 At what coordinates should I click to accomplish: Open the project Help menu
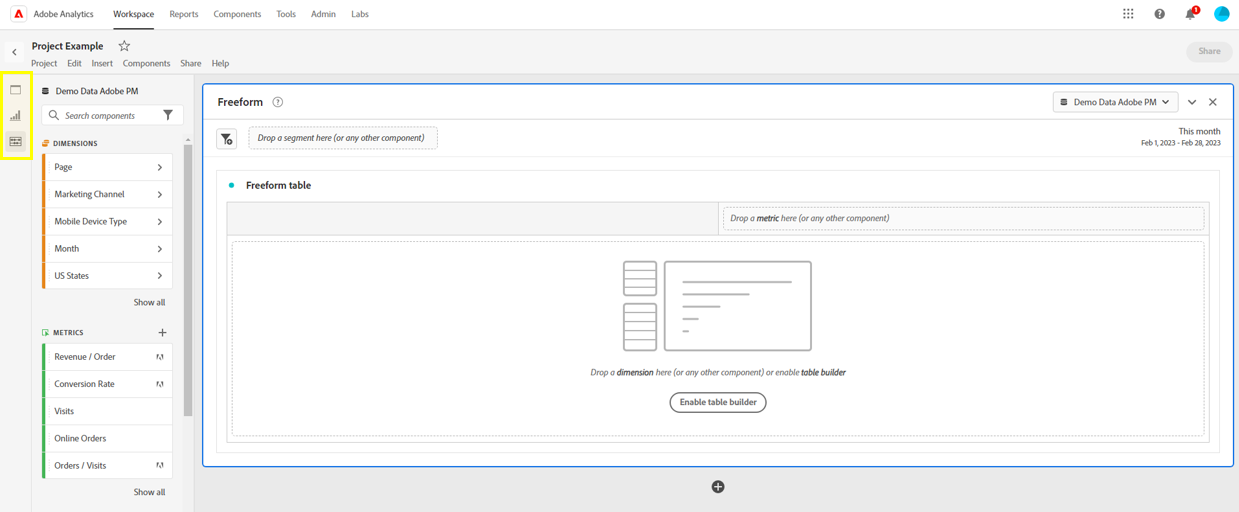pyautogui.click(x=220, y=63)
